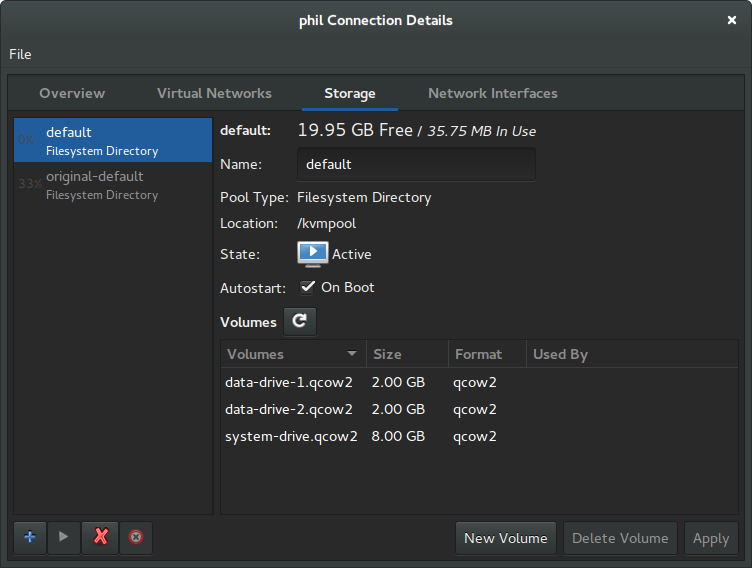
Task: Click the qcow2 format of system-drive
Action: (475, 437)
